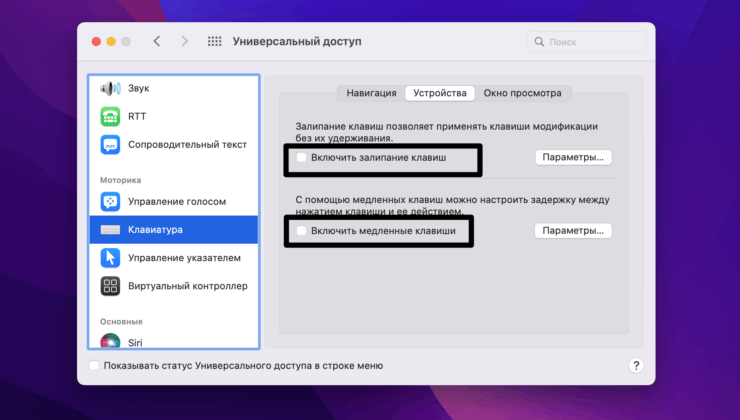Image resolution: width=740 pixels, height=420 pixels.
Task: Enable Включить медленные клавиши checkbox
Action: click(x=302, y=231)
